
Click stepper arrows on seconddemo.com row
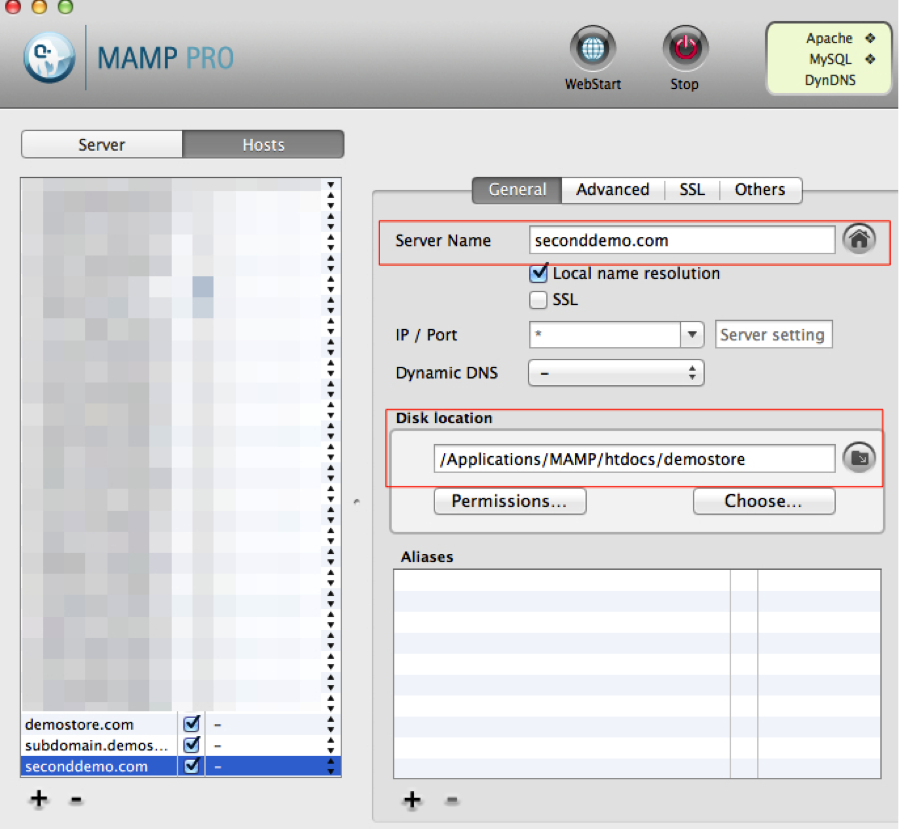coord(331,766)
